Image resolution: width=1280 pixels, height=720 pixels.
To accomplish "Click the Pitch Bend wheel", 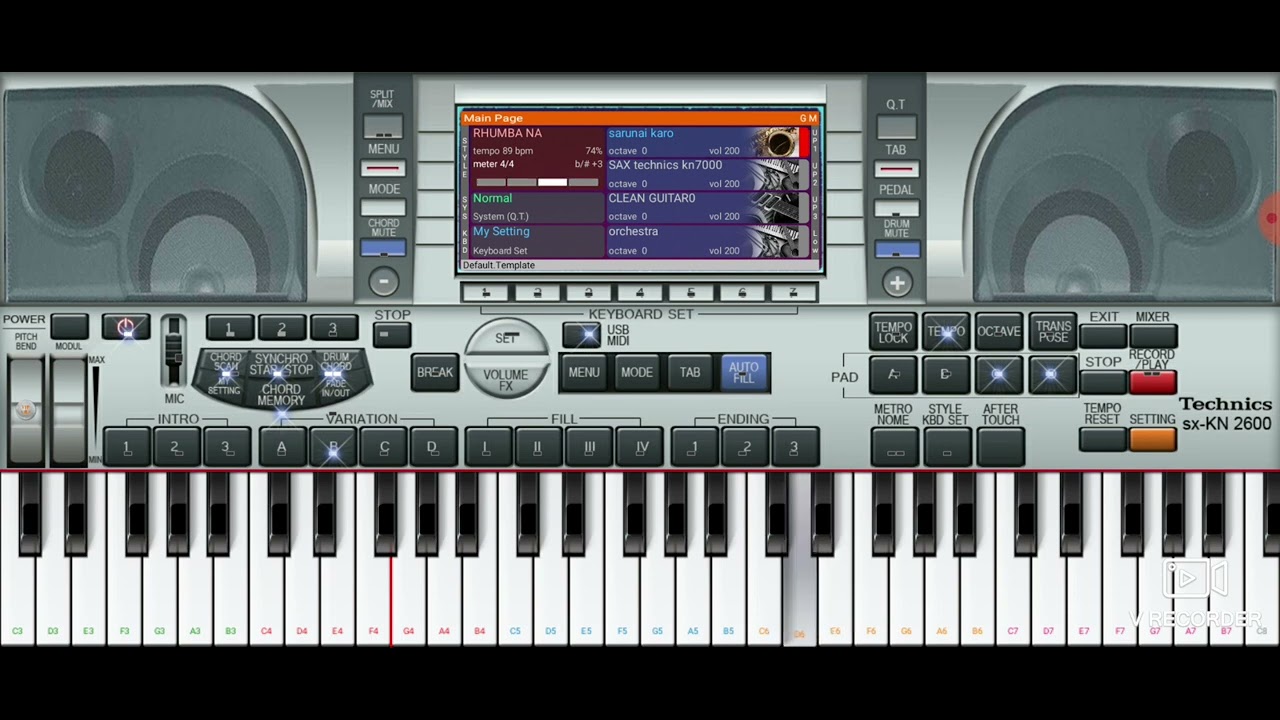I will (x=27, y=410).
